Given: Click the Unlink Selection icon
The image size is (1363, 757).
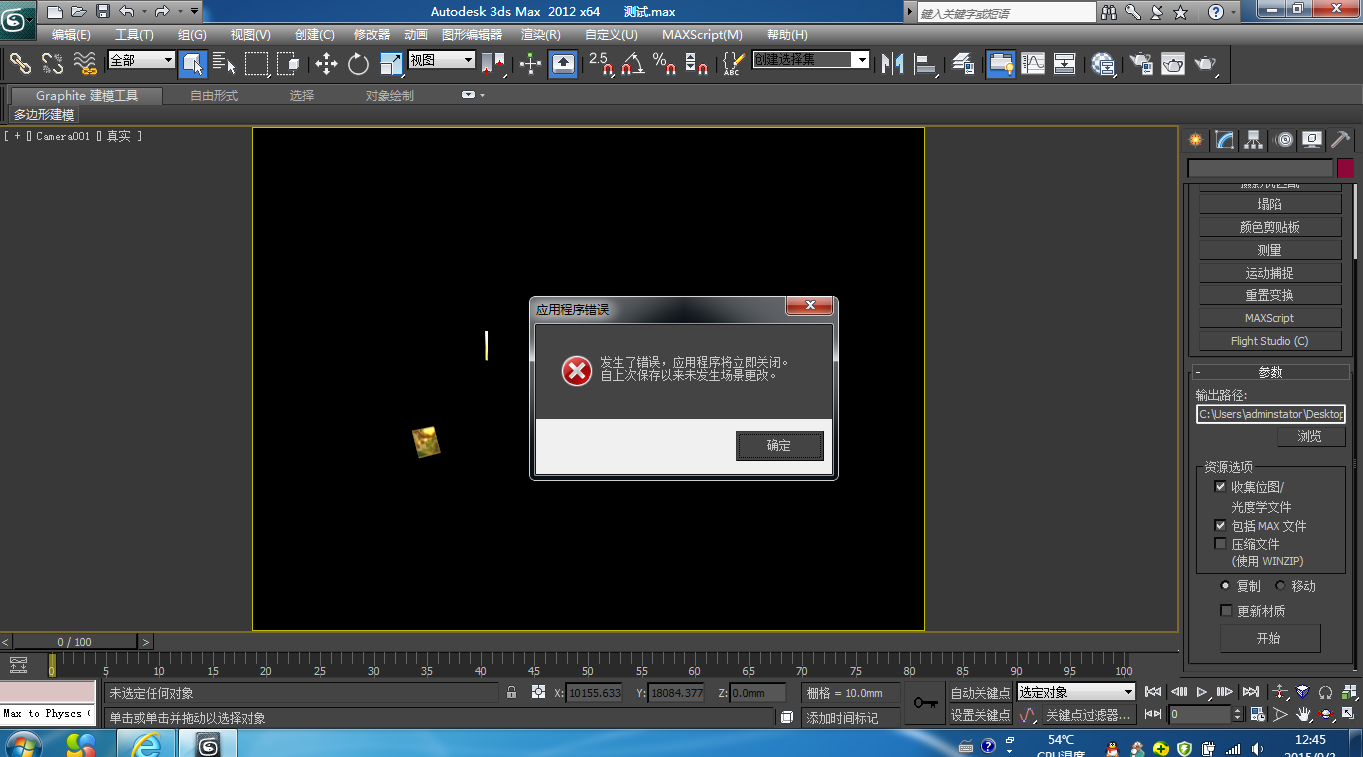Looking at the screenshot, I should [52, 64].
